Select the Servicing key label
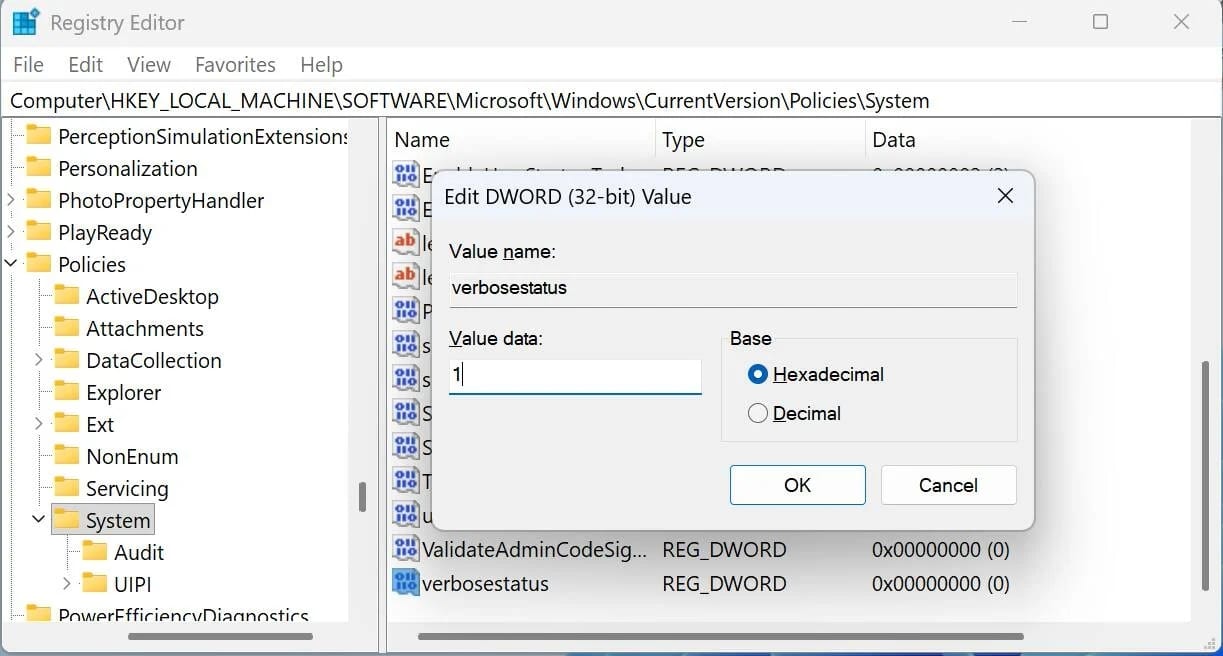This screenshot has width=1223, height=656. tap(127, 488)
